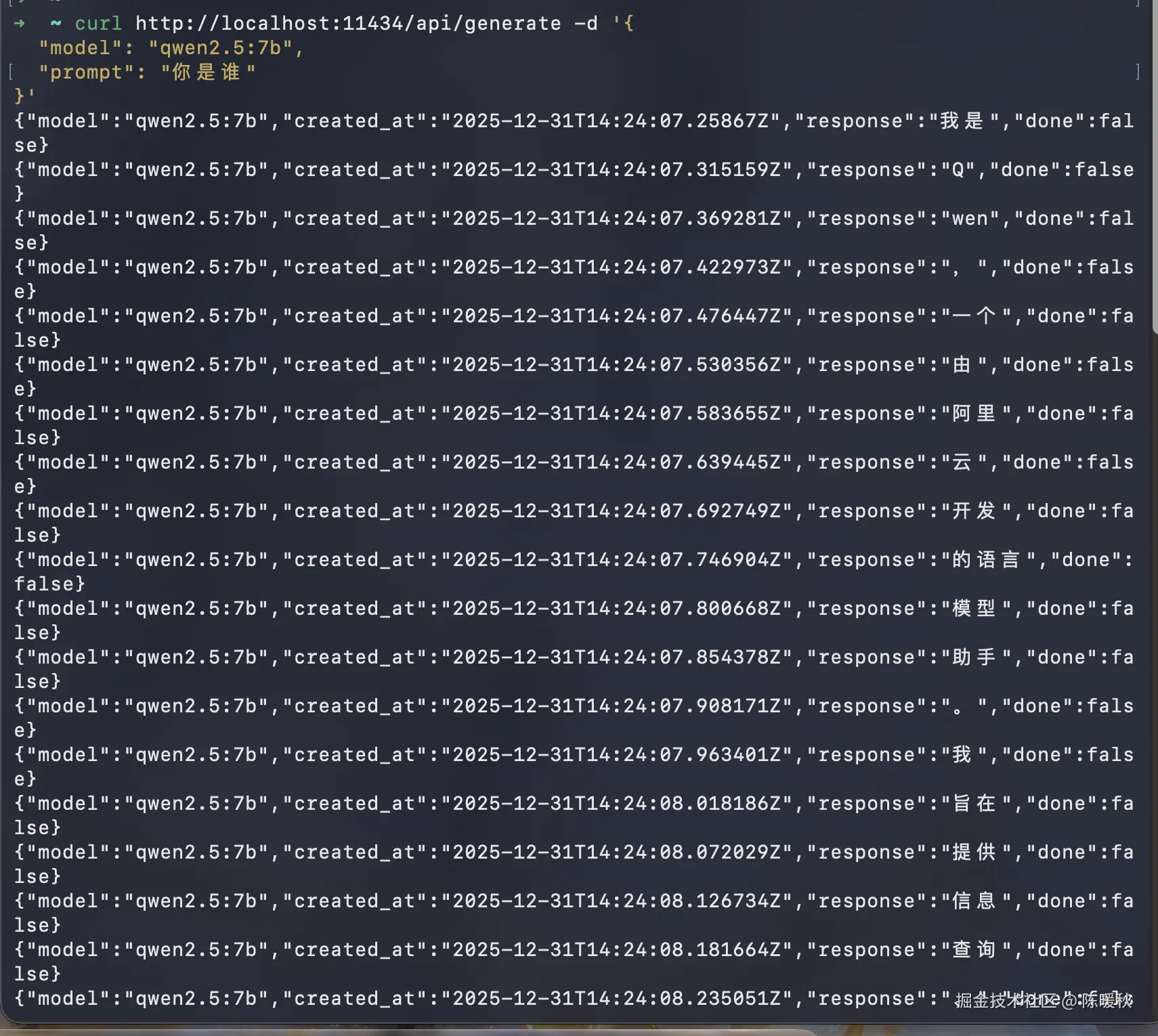
Task: Click the timestamp 2025-12-31T14:24:07.583655Z
Action: [x=617, y=414]
